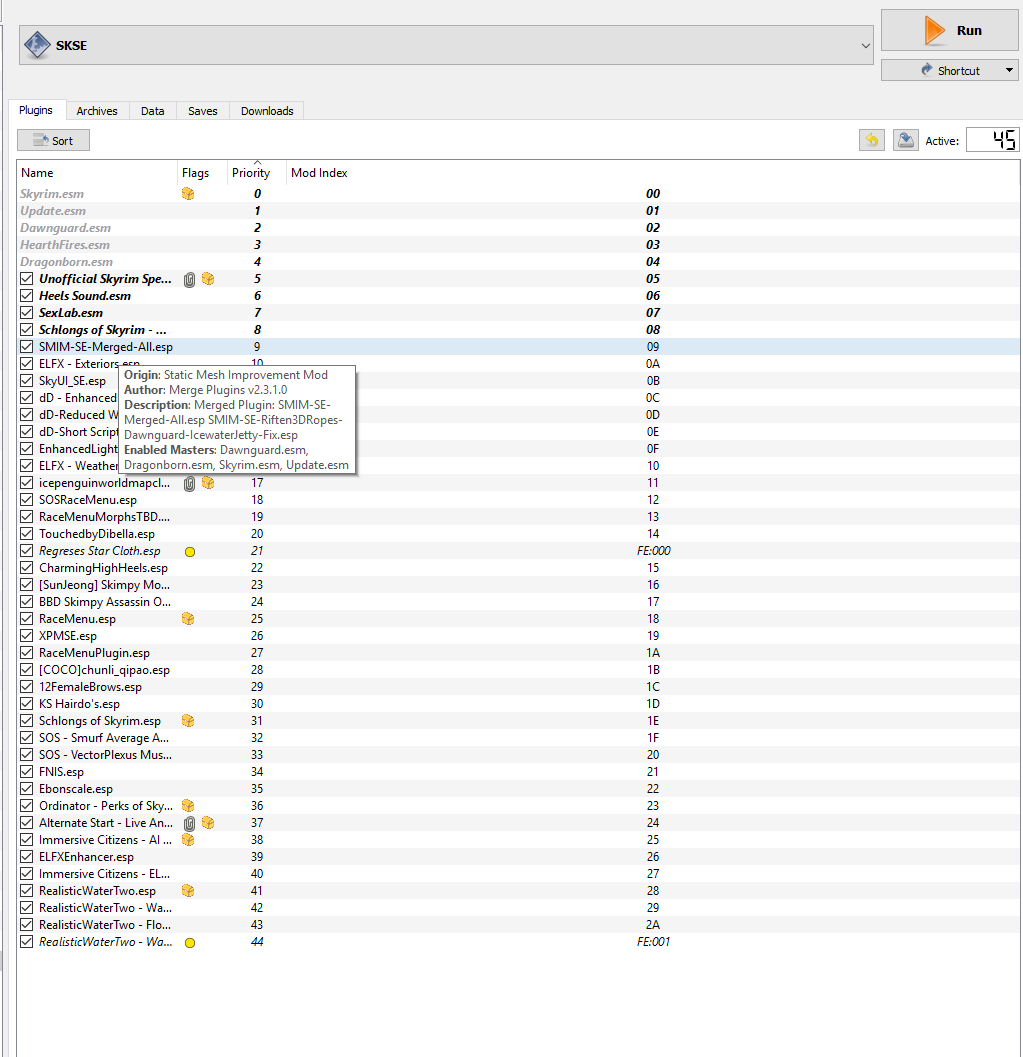Click the Shortcut arrow icon
The image size is (1023, 1057).
[x=927, y=70]
